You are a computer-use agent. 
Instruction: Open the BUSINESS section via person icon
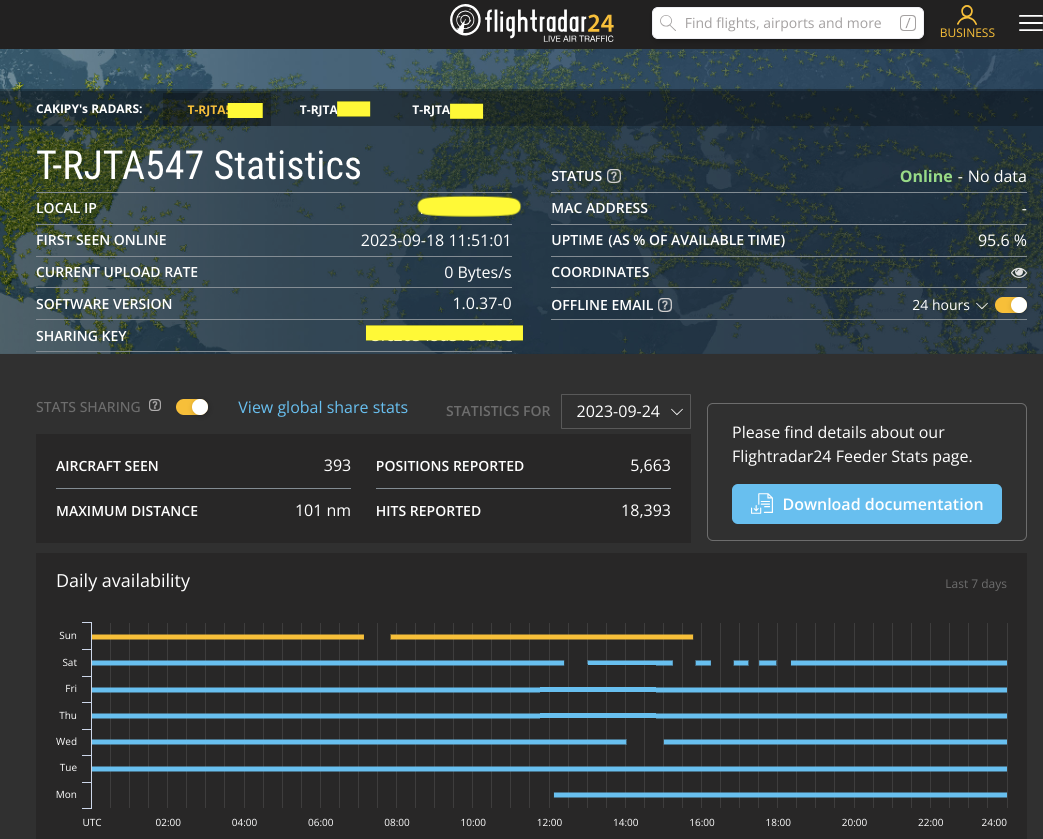[x=966, y=16]
